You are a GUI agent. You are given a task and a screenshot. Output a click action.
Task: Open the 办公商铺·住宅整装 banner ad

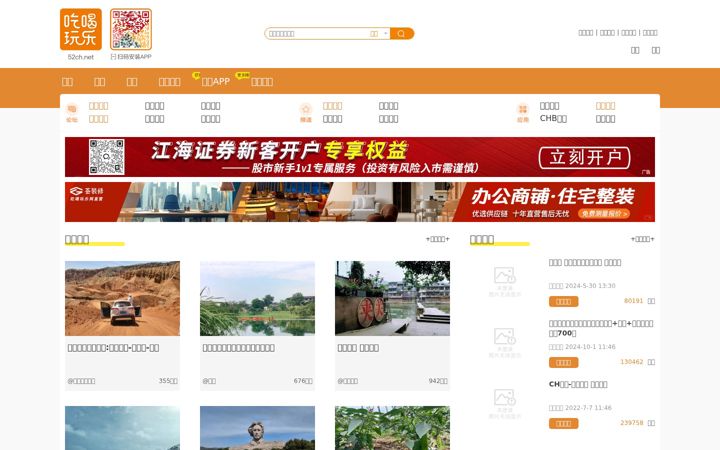pyautogui.click(x=360, y=202)
